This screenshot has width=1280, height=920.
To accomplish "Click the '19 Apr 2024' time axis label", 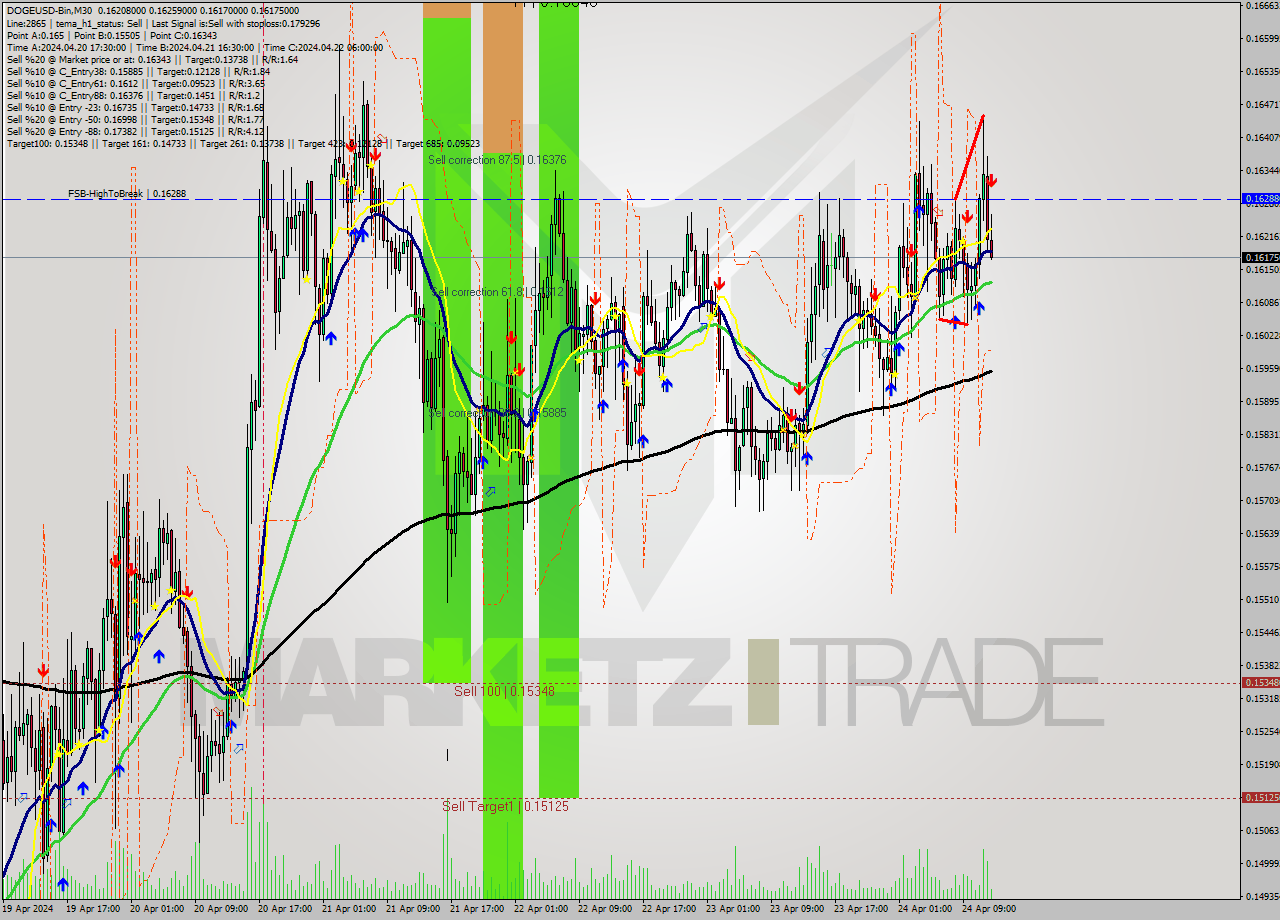I will click(x=29, y=909).
